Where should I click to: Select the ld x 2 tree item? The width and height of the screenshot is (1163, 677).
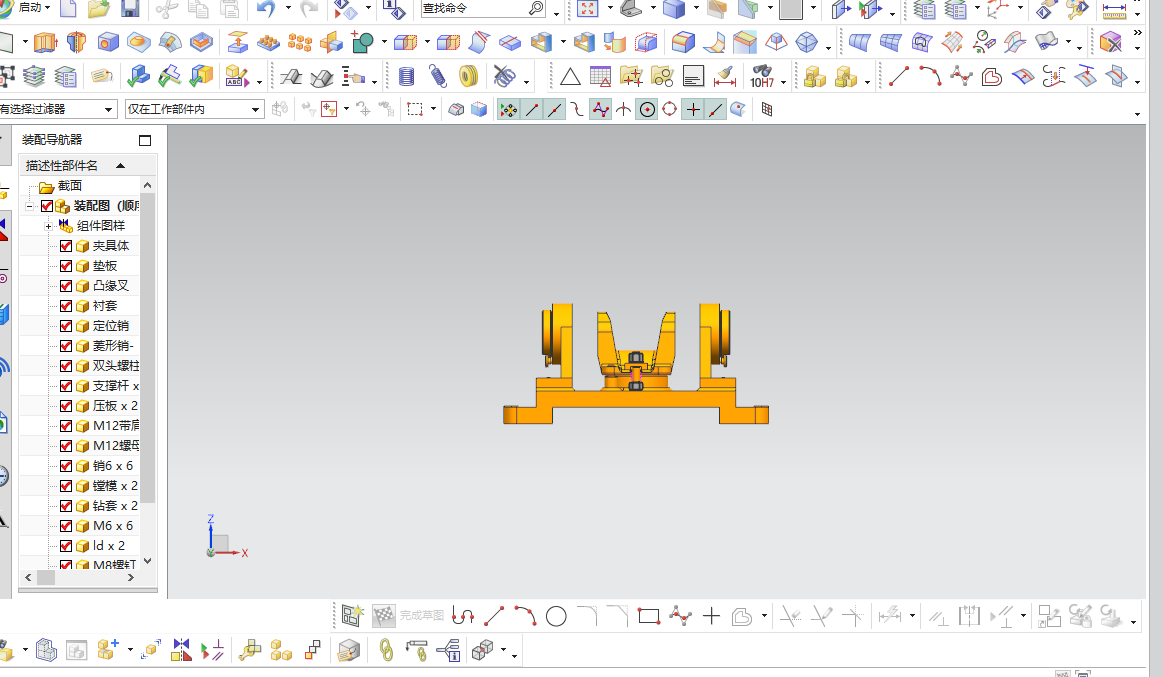click(108, 546)
